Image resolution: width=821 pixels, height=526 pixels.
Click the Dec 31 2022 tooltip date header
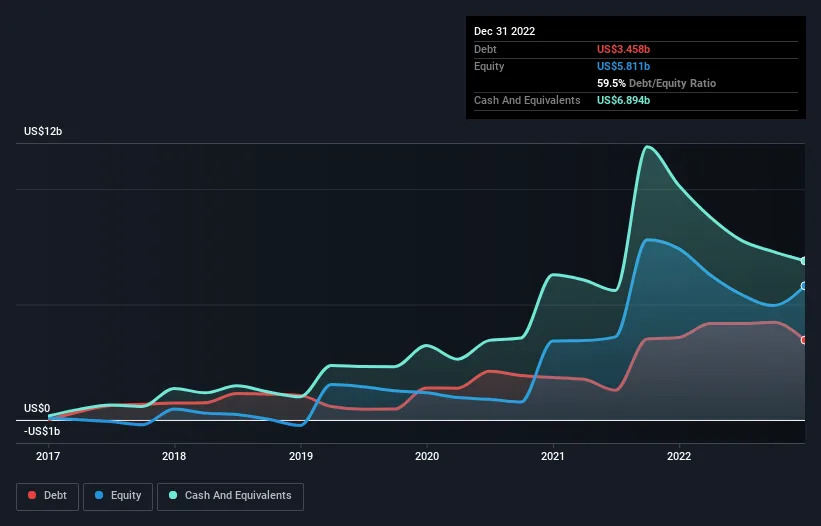[x=504, y=31]
